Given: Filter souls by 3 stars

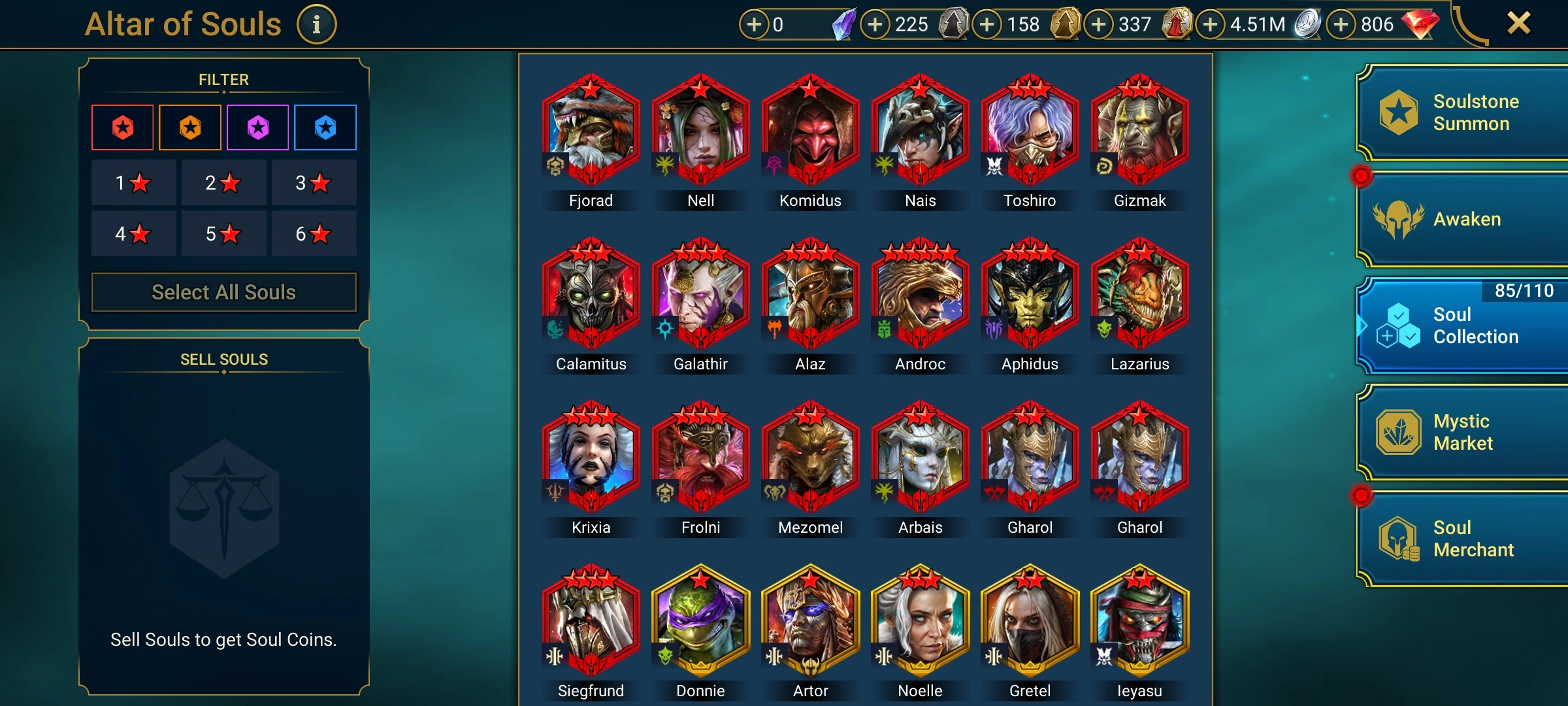Looking at the screenshot, I should [314, 182].
